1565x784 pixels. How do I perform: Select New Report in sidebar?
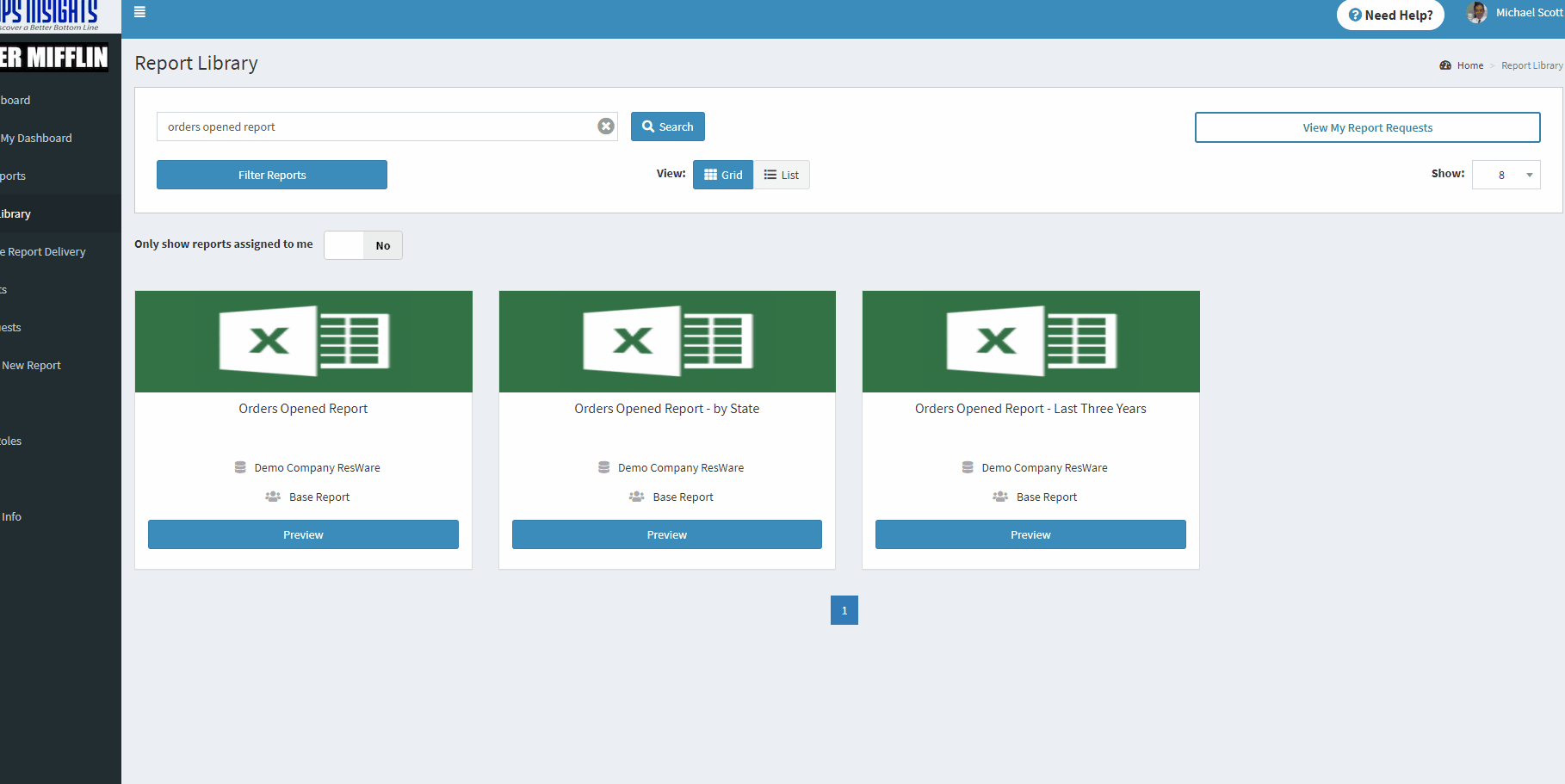click(32, 365)
